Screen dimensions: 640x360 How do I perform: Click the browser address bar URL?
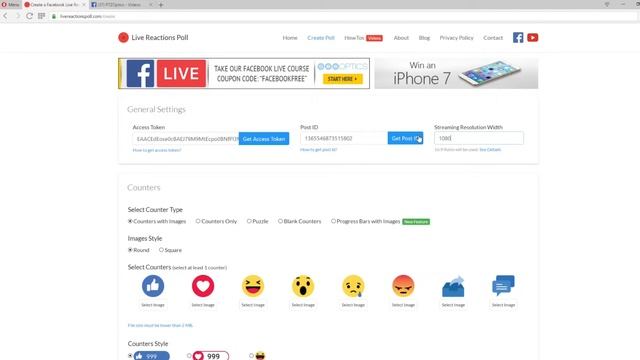point(87,16)
